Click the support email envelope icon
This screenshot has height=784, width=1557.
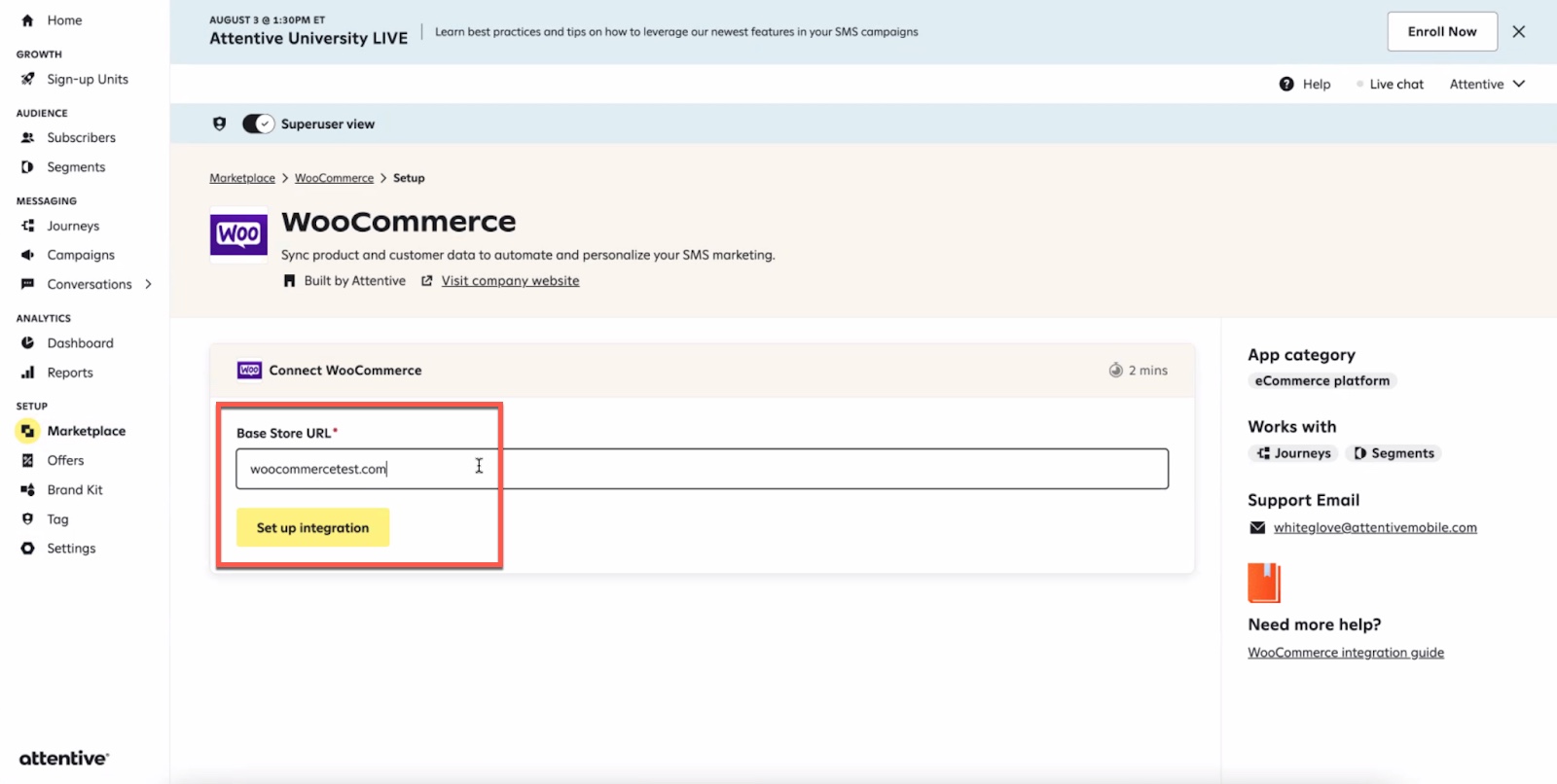pos(1257,528)
